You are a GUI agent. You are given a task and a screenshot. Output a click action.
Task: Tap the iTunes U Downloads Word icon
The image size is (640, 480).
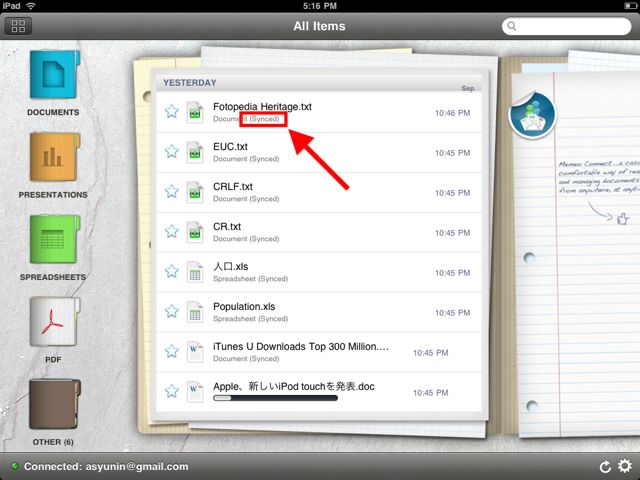tap(195, 352)
